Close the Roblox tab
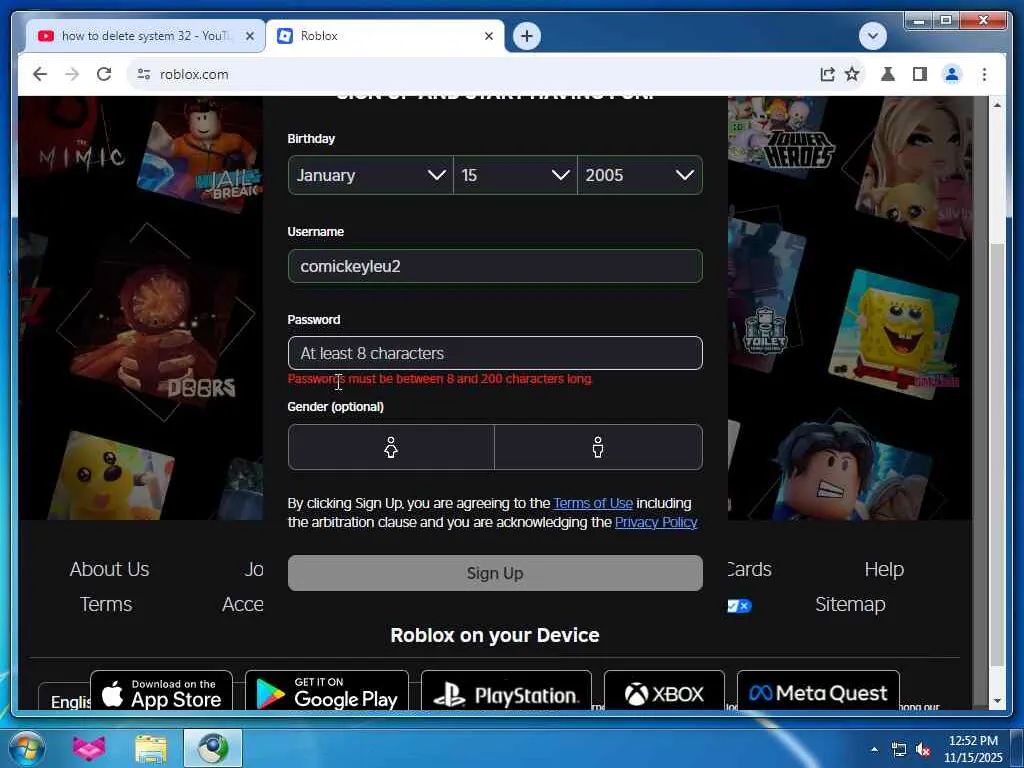This screenshot has height=768, width=1024. [488, 36]
